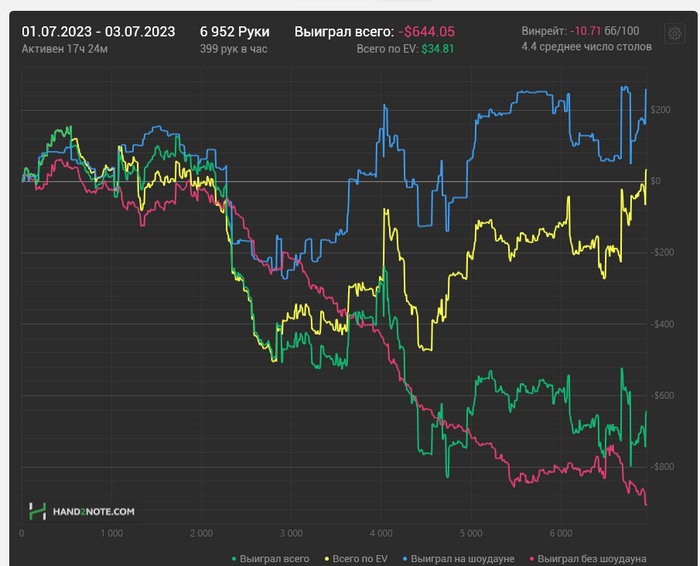Click the total won value -$644.05
Viewport: 700px width, 566px height.
(426, 32)
